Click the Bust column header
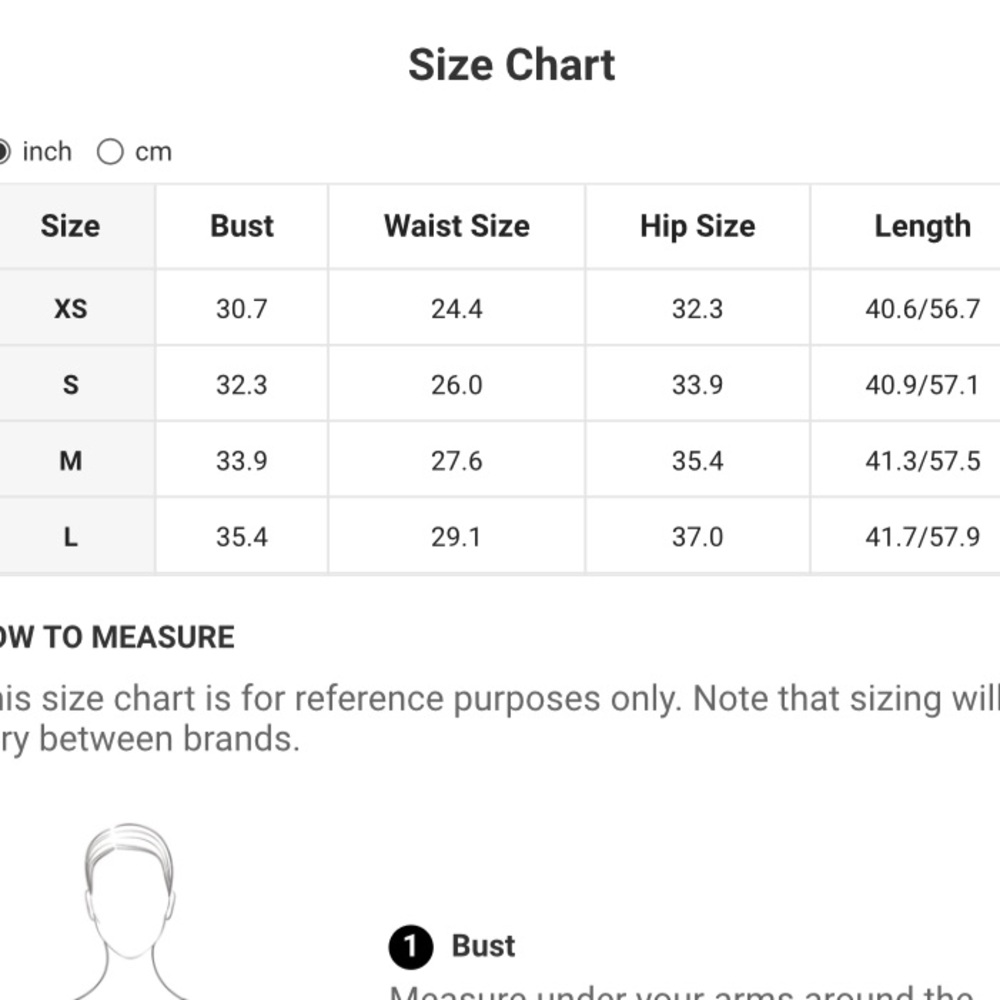 (x=242, y=226)
